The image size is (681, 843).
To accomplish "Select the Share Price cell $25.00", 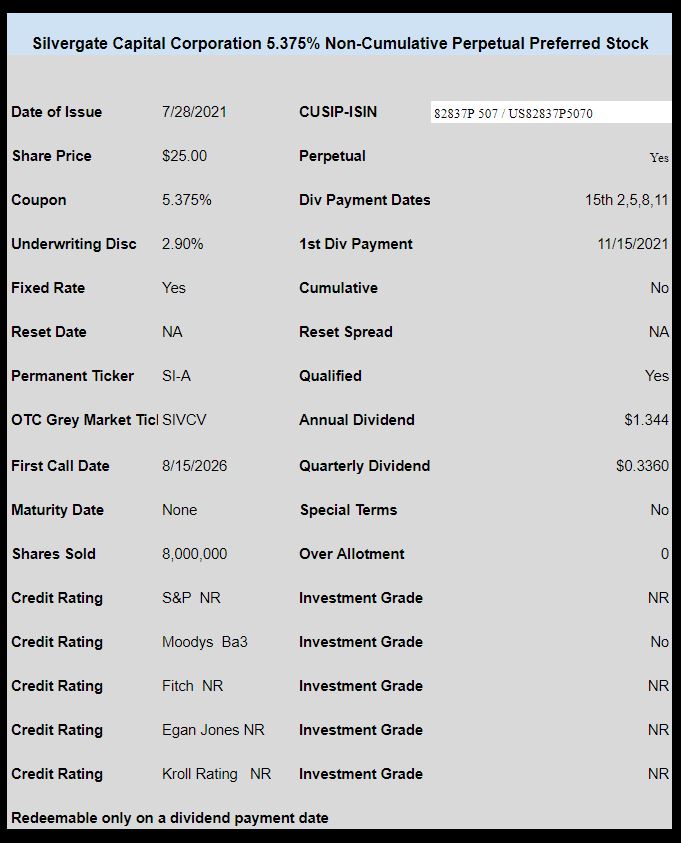I will pos(184,156).
